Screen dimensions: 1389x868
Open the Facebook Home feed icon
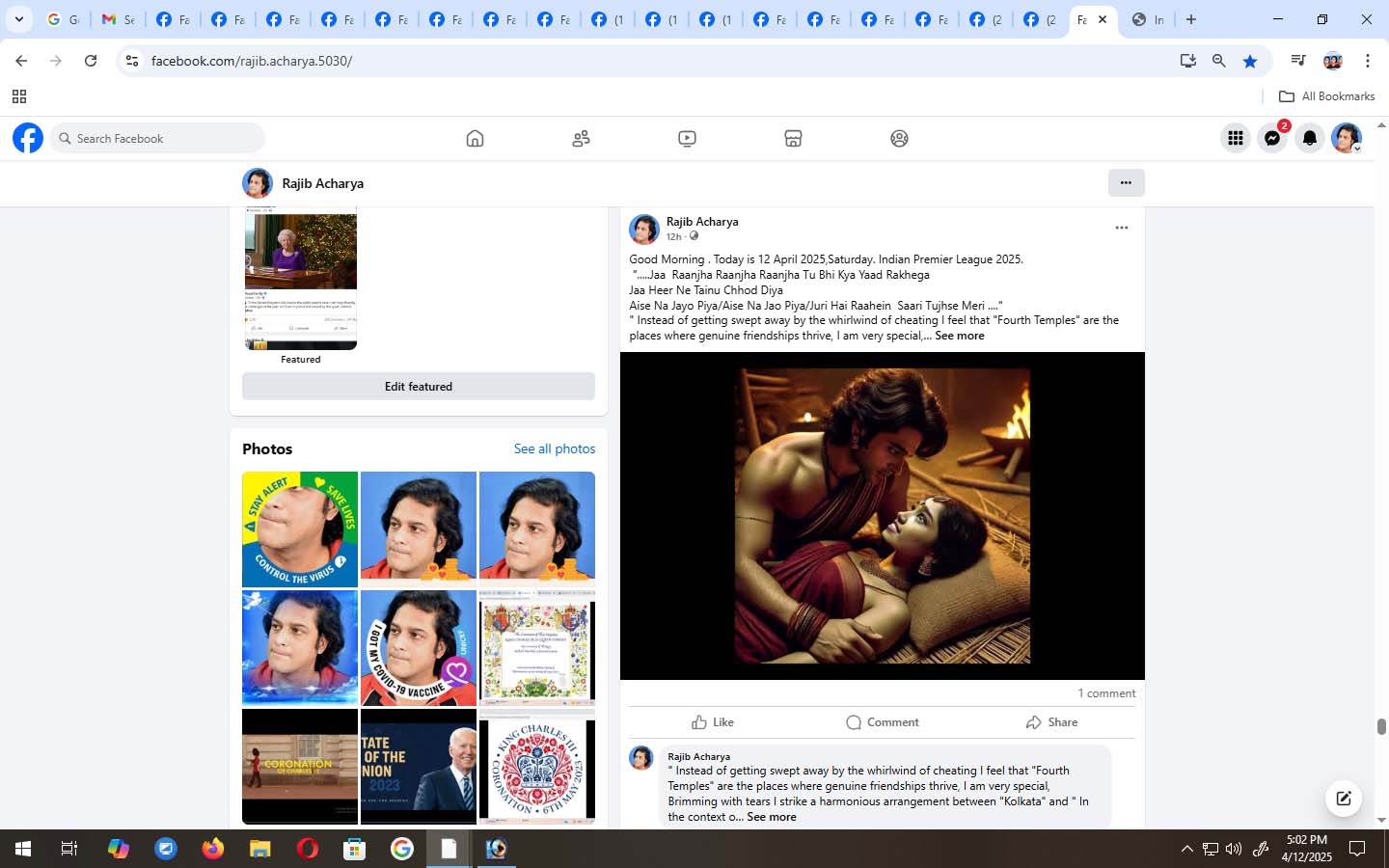click(475, 139)
